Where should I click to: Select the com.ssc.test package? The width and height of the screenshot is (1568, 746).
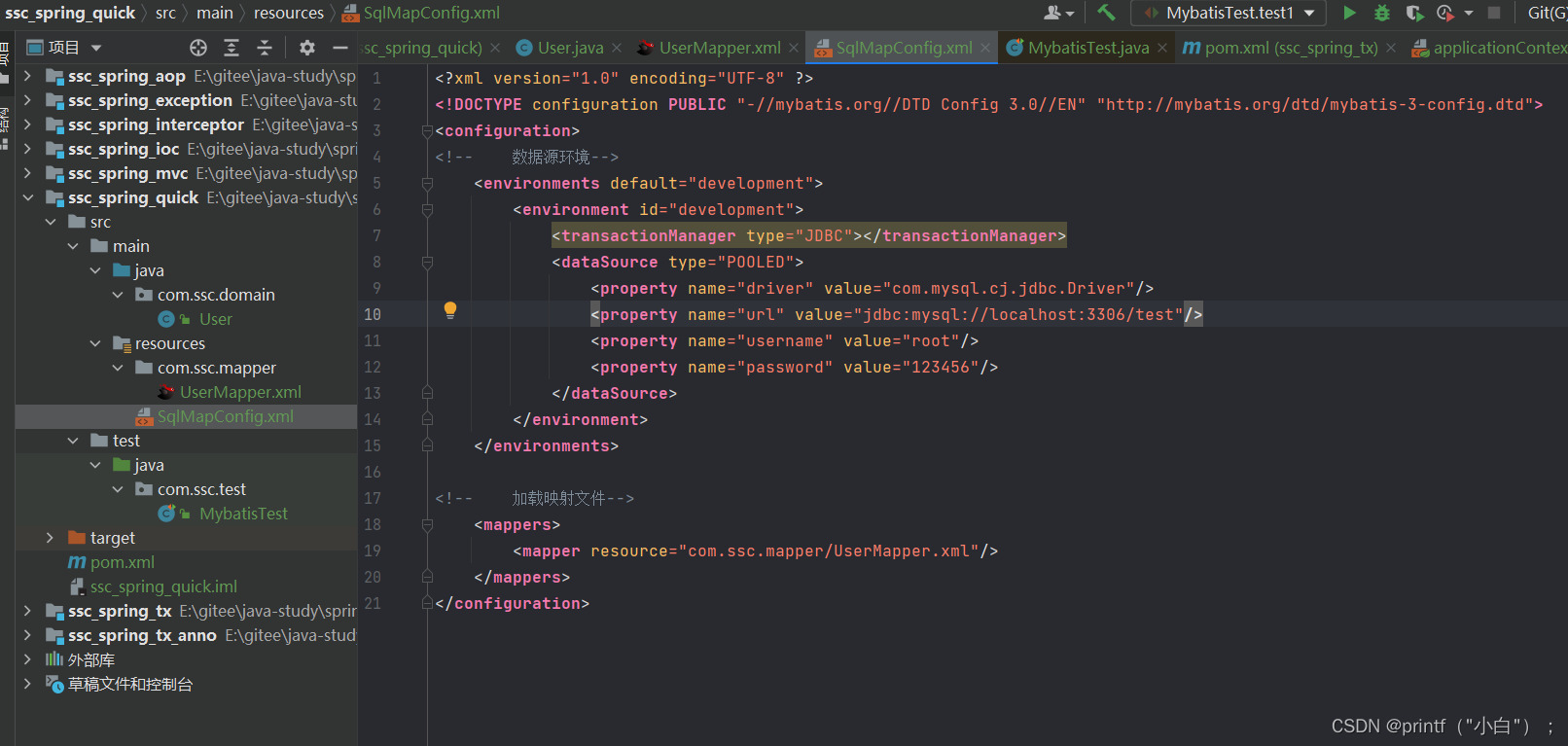(201, 489)
